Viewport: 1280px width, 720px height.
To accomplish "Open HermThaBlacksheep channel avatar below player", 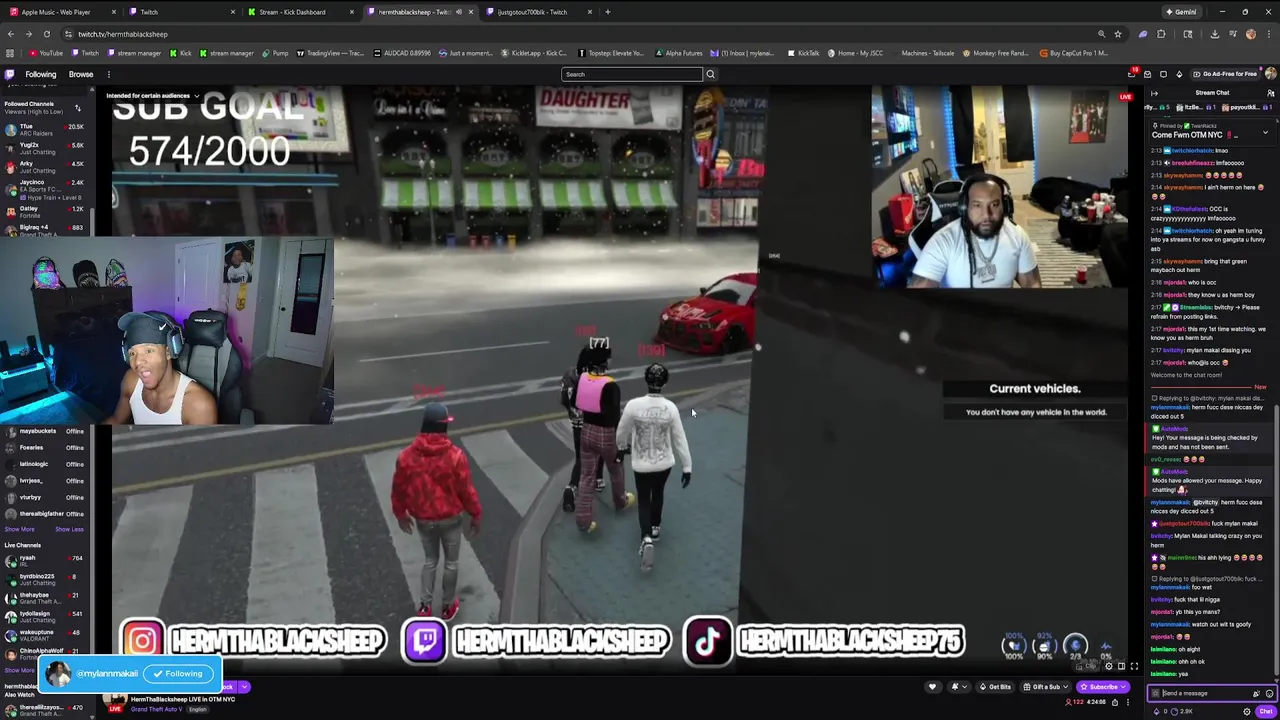I will click(x=116, y=702).
